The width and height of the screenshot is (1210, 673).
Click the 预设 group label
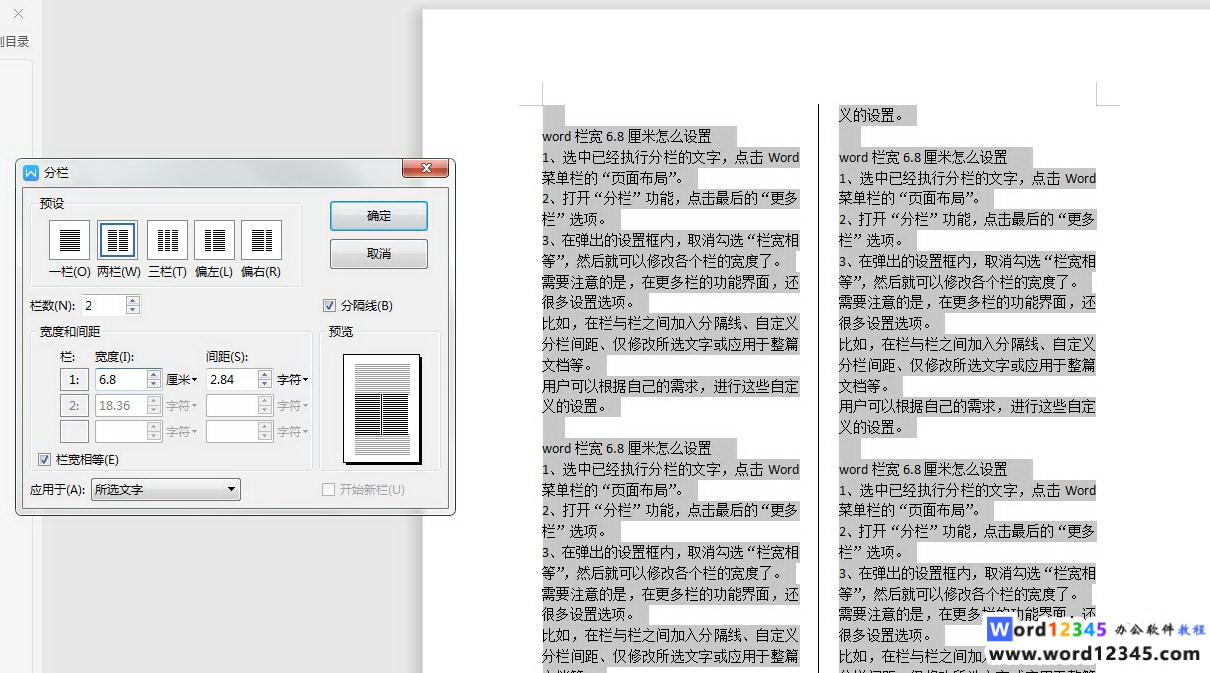point(52,203)
